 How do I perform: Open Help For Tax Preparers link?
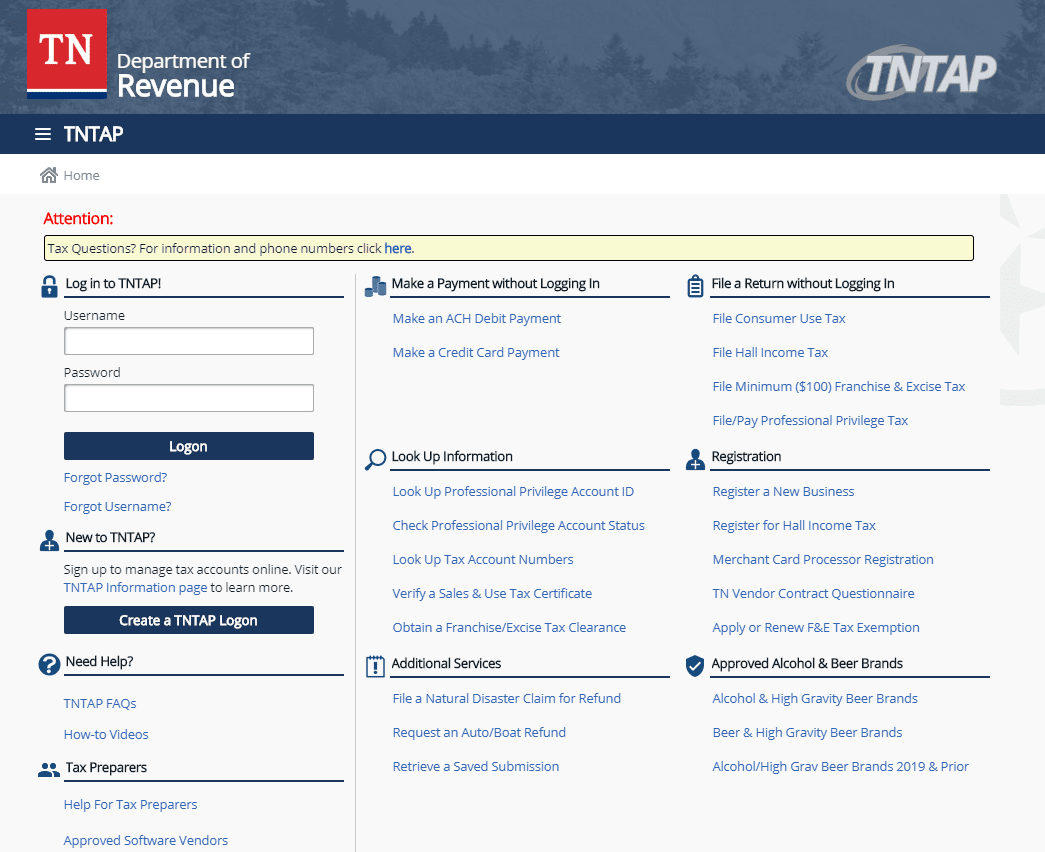[x=131, y=804]
